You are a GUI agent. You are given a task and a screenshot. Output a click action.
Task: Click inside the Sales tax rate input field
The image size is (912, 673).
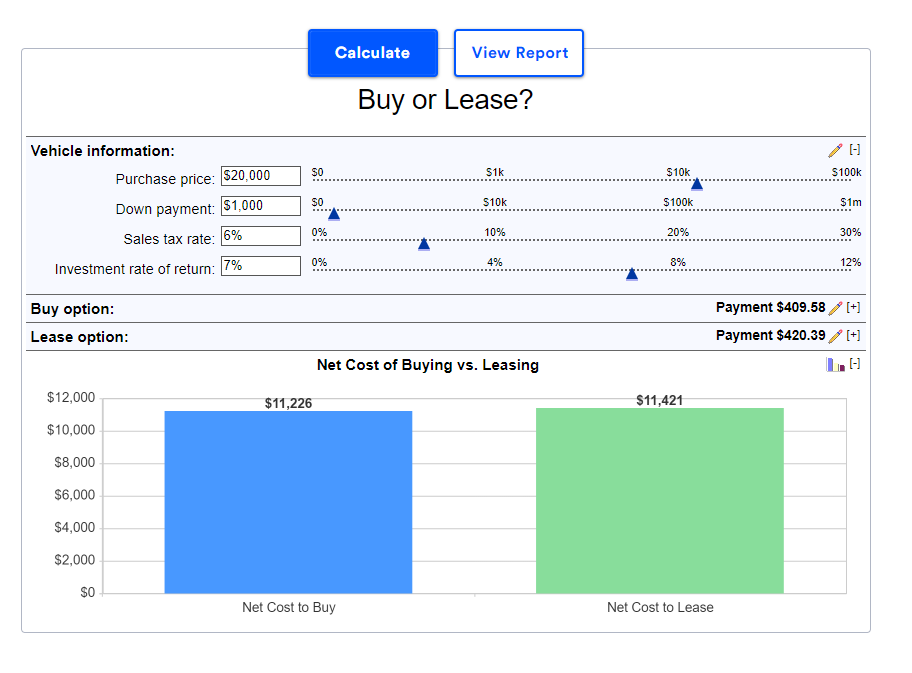coord(260,236)
